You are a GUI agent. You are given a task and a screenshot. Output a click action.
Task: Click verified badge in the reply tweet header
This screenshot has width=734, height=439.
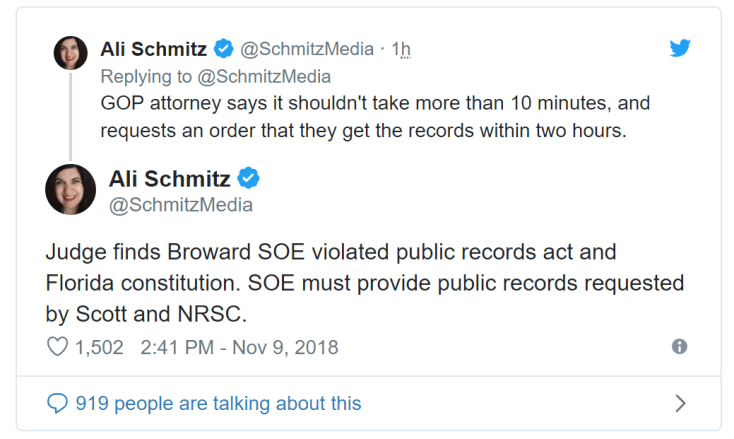[x=224, y=48]
